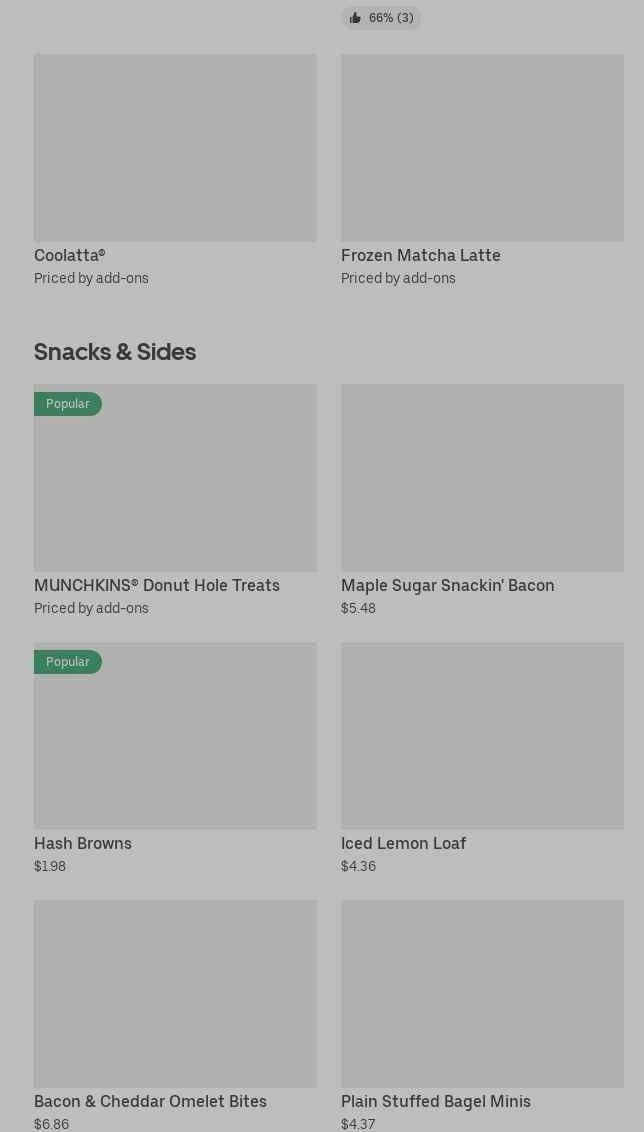Open MUNCHKINS Donut Hole Treats image
The height and width of the screenshot is (1132, 644).
coord(175,490)
